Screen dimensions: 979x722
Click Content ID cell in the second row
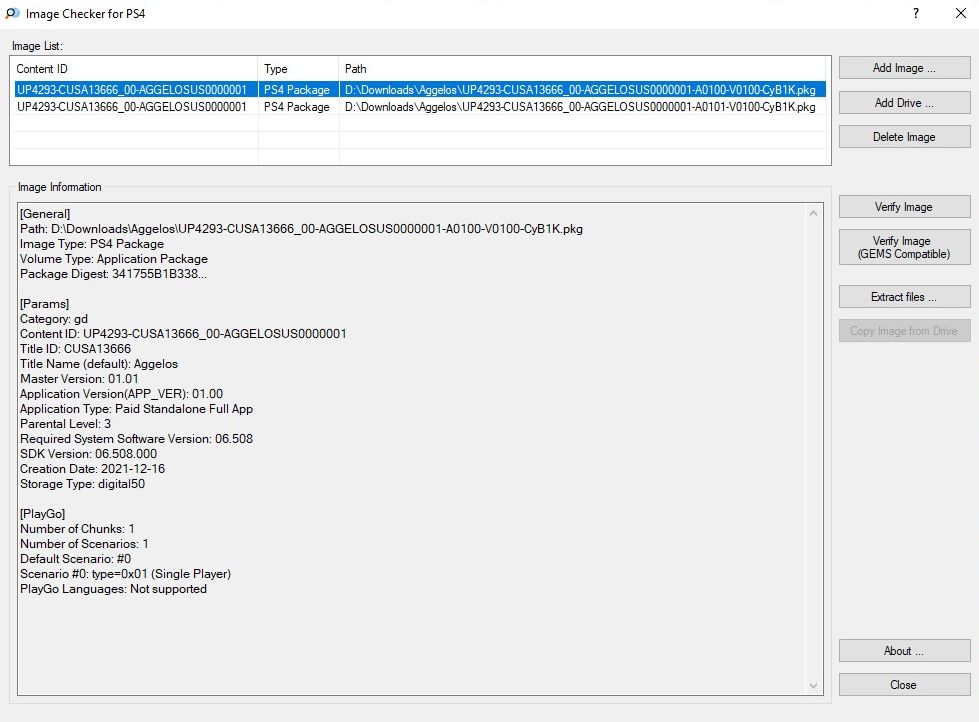click(x=132, y=107)
